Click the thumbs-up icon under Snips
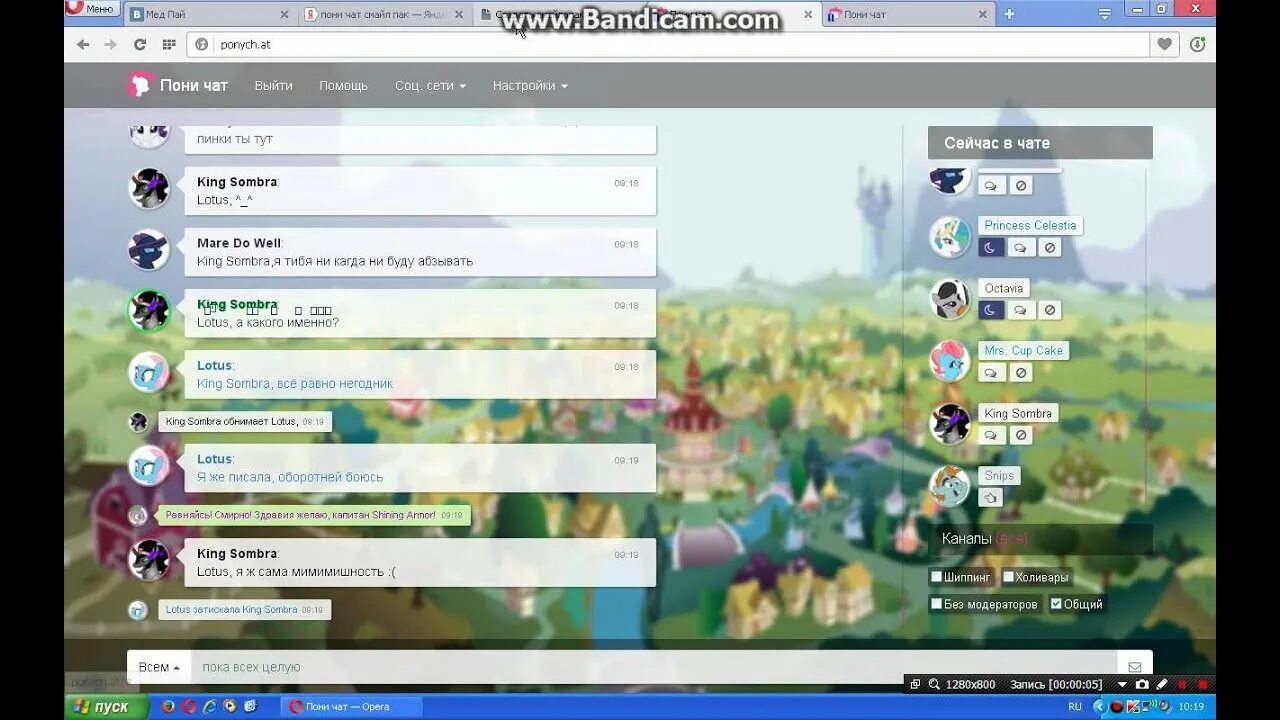Viewport: 1280px width, 720px height. 991,498
